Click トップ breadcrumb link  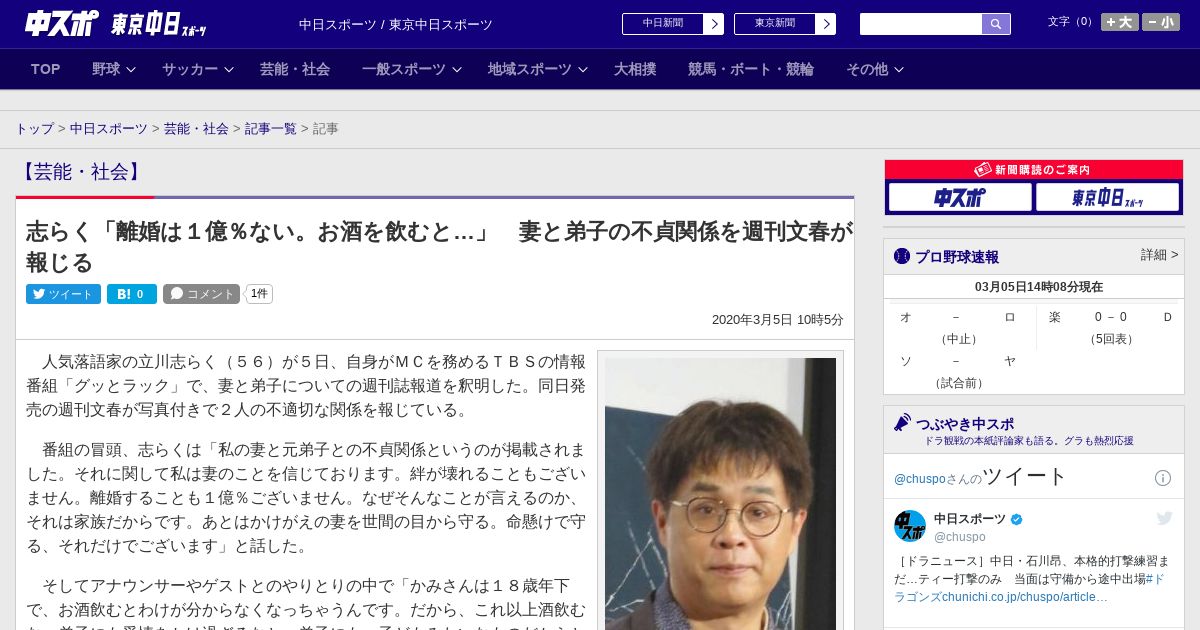pyautogui.click(x=34, y=129)
